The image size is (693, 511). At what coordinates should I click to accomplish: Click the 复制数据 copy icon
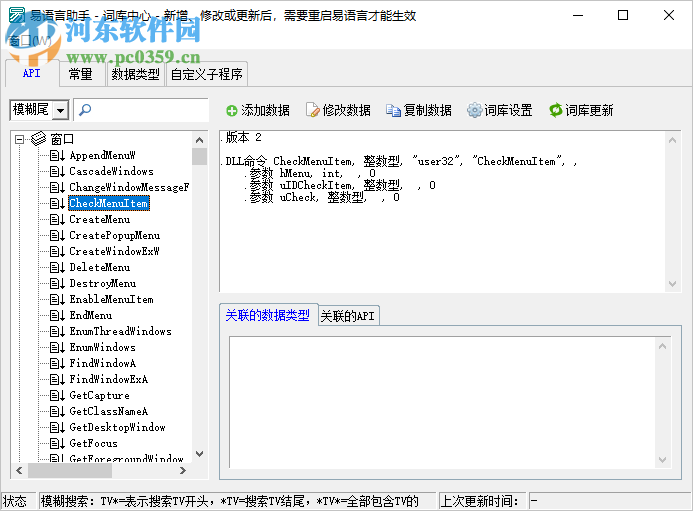393,110
